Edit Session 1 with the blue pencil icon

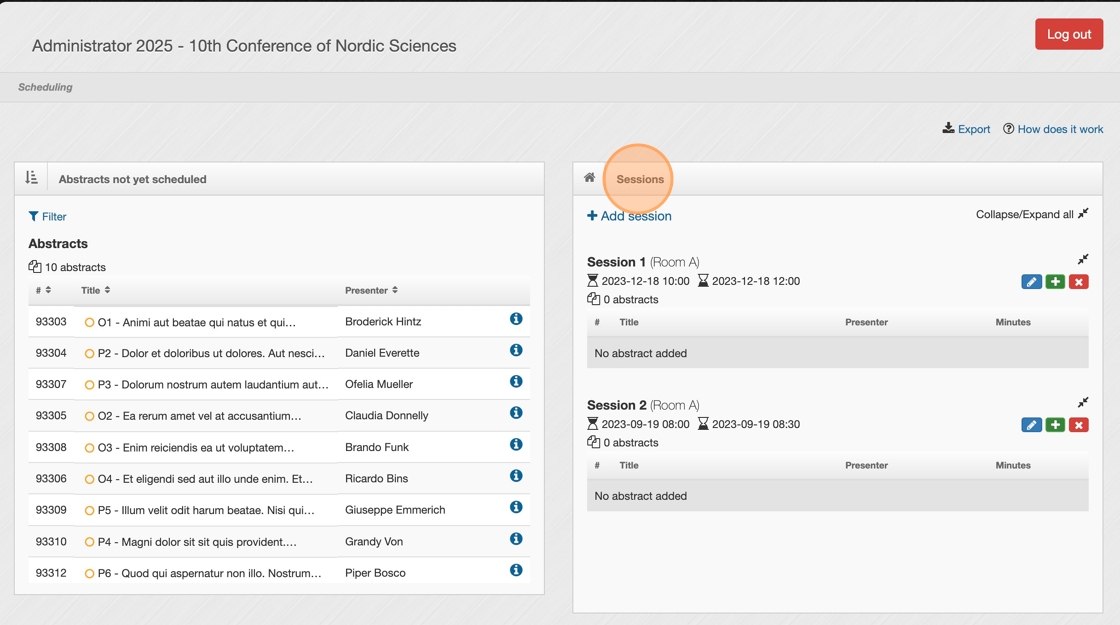[x=1031, y=282]
